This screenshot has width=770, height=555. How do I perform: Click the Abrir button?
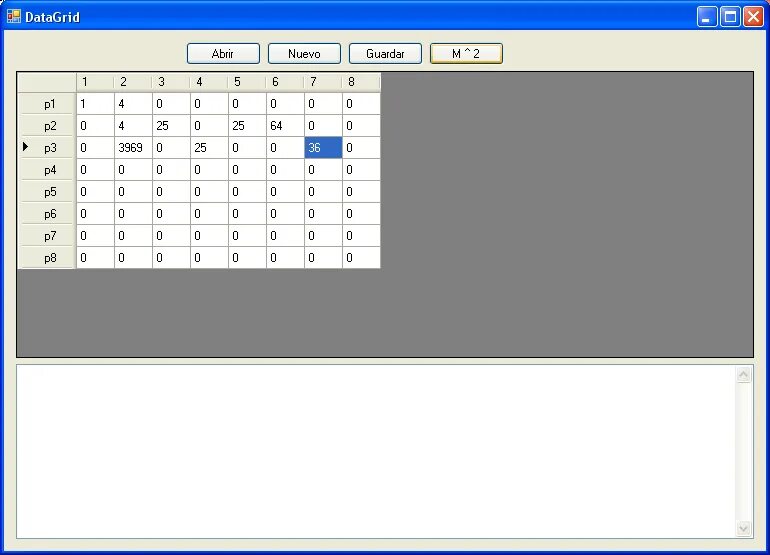tap(223, 54)
